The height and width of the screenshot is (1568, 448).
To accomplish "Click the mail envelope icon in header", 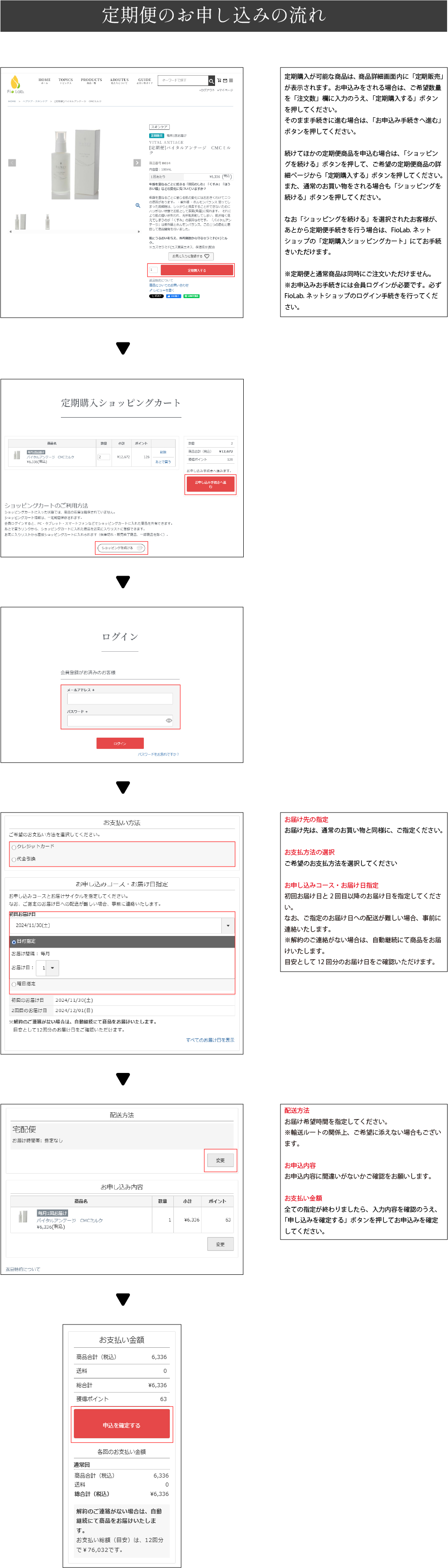I will pos(225,81).
